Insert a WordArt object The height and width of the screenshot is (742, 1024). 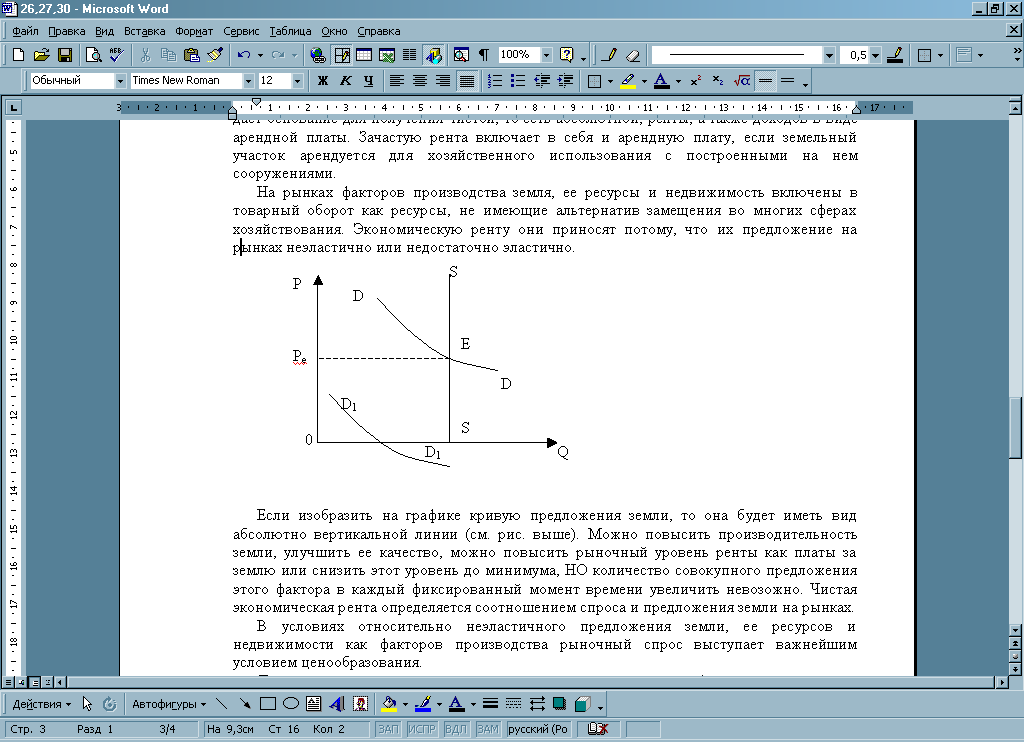pyautogui.click(x=337, y=703)
